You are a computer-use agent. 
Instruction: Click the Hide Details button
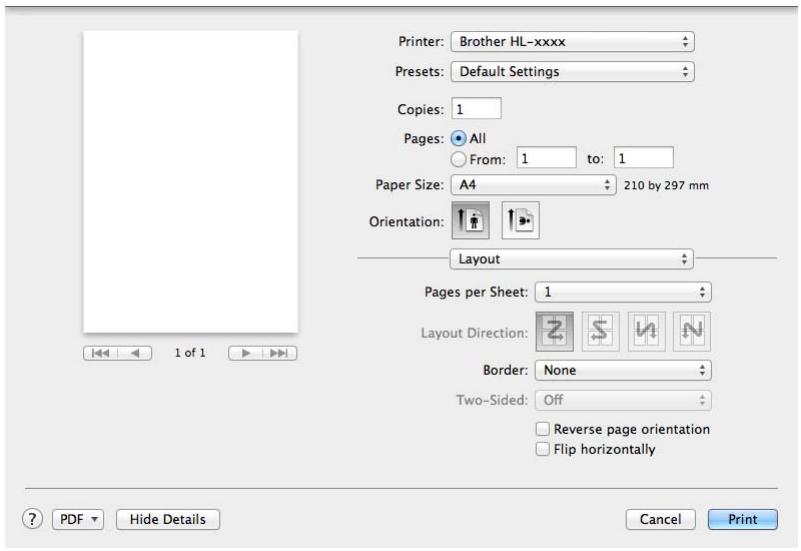pos(168,519)
